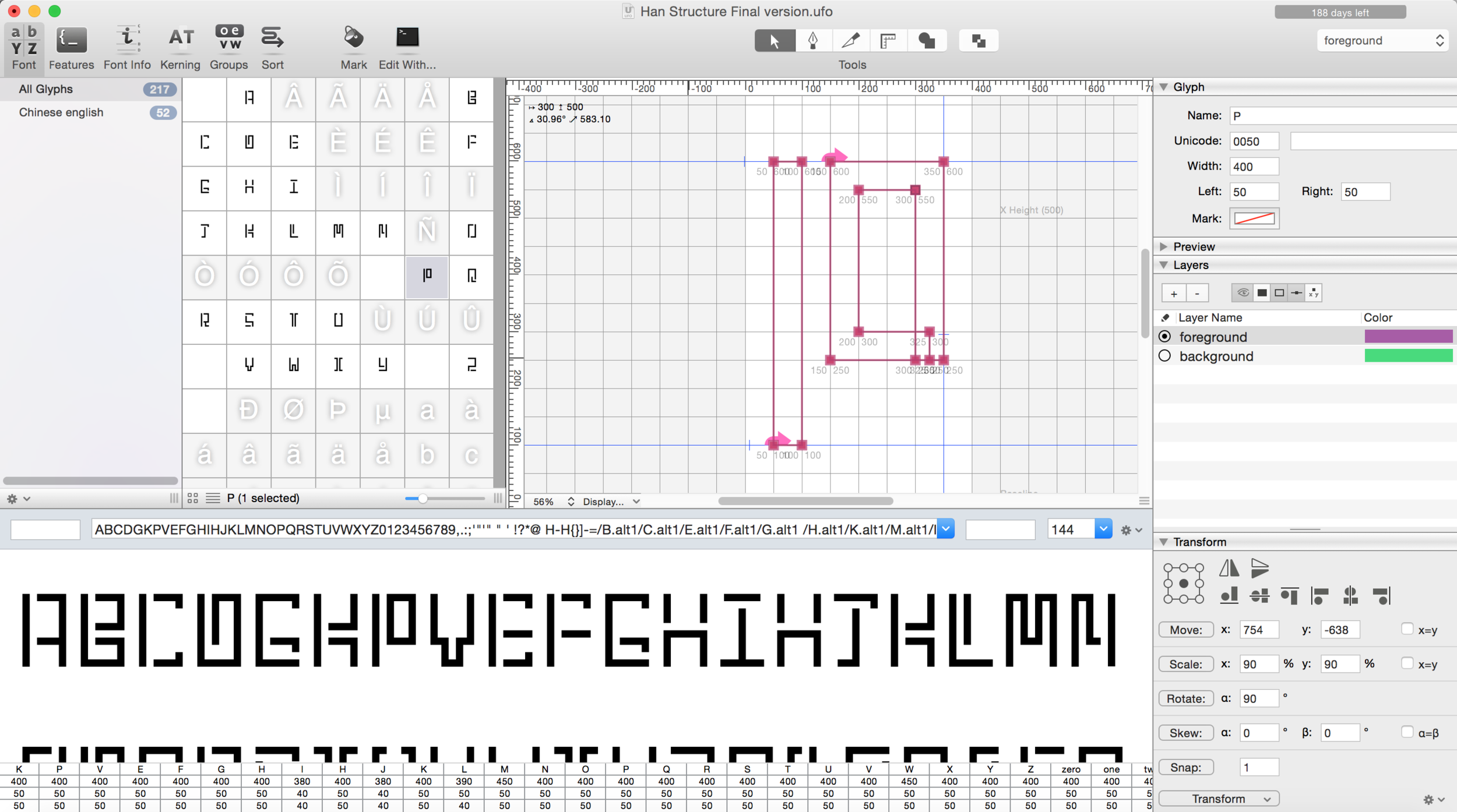The width and height of the screenshot is (1457, 812).
Task: Click the Move button
Action: click(1186, 630)
